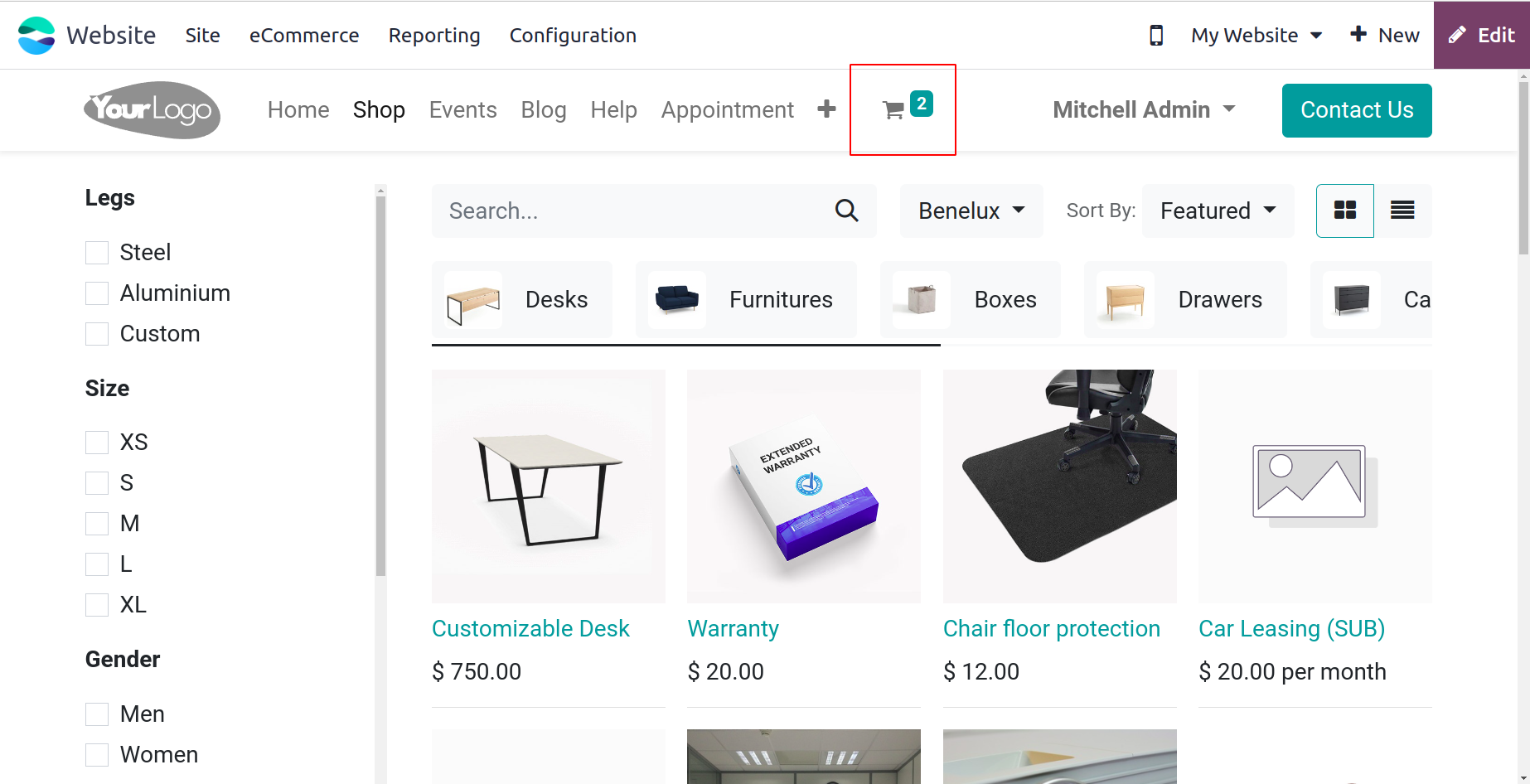This screenshot has width=1530, height=784.
Task: Click the plus icon after Appointment
Action: click(826, 109)
